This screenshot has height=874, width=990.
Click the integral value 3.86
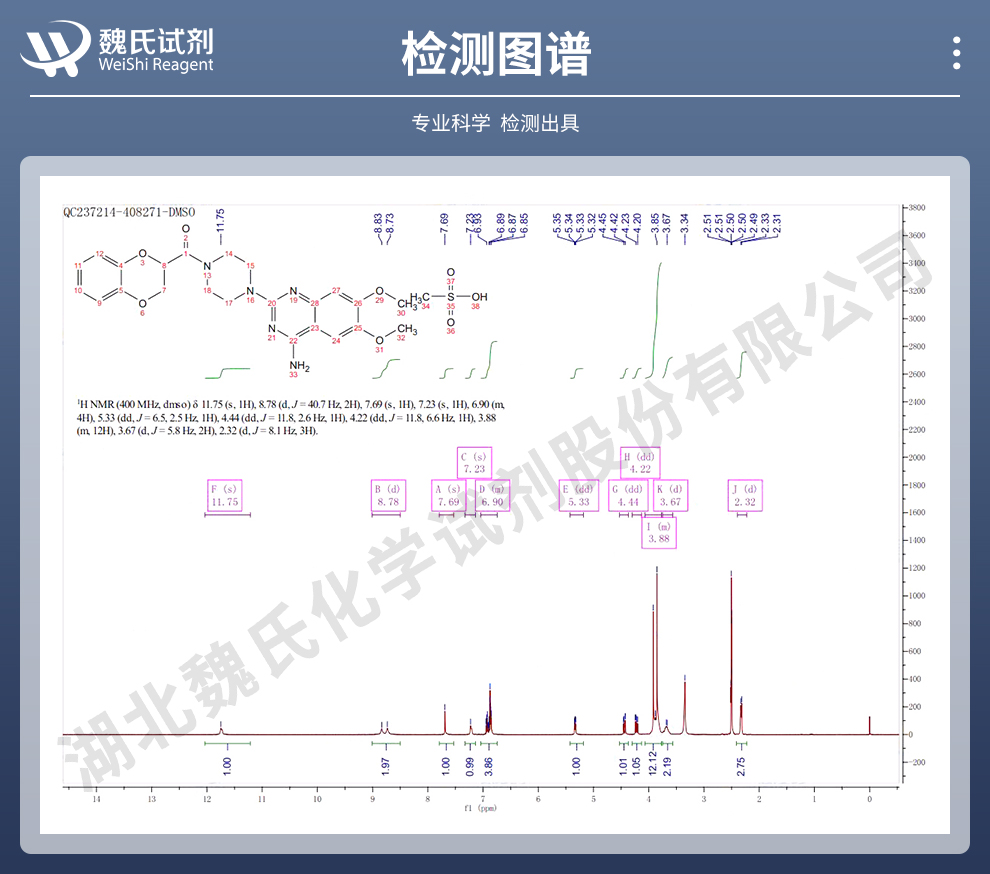click(489, 766)
